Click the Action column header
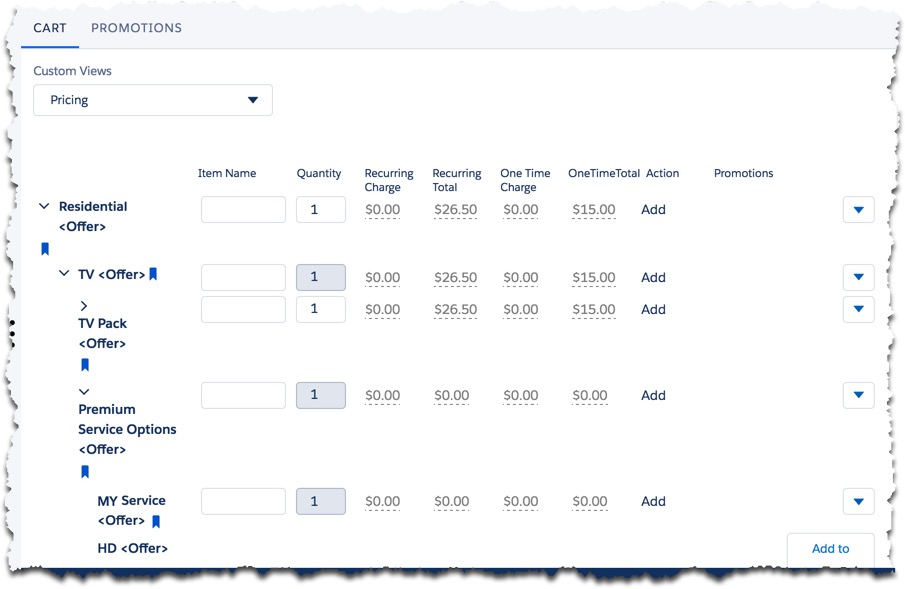 (663, 173)
